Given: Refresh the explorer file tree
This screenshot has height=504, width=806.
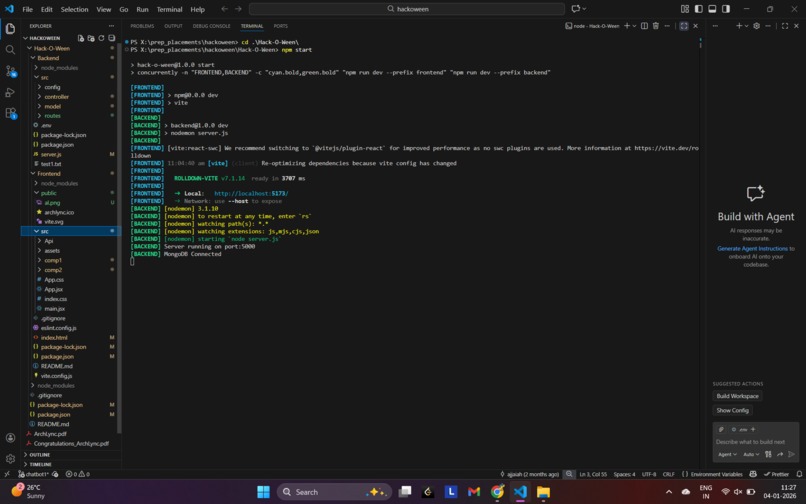Looking at the screenshot, I should tap(101, 38).
